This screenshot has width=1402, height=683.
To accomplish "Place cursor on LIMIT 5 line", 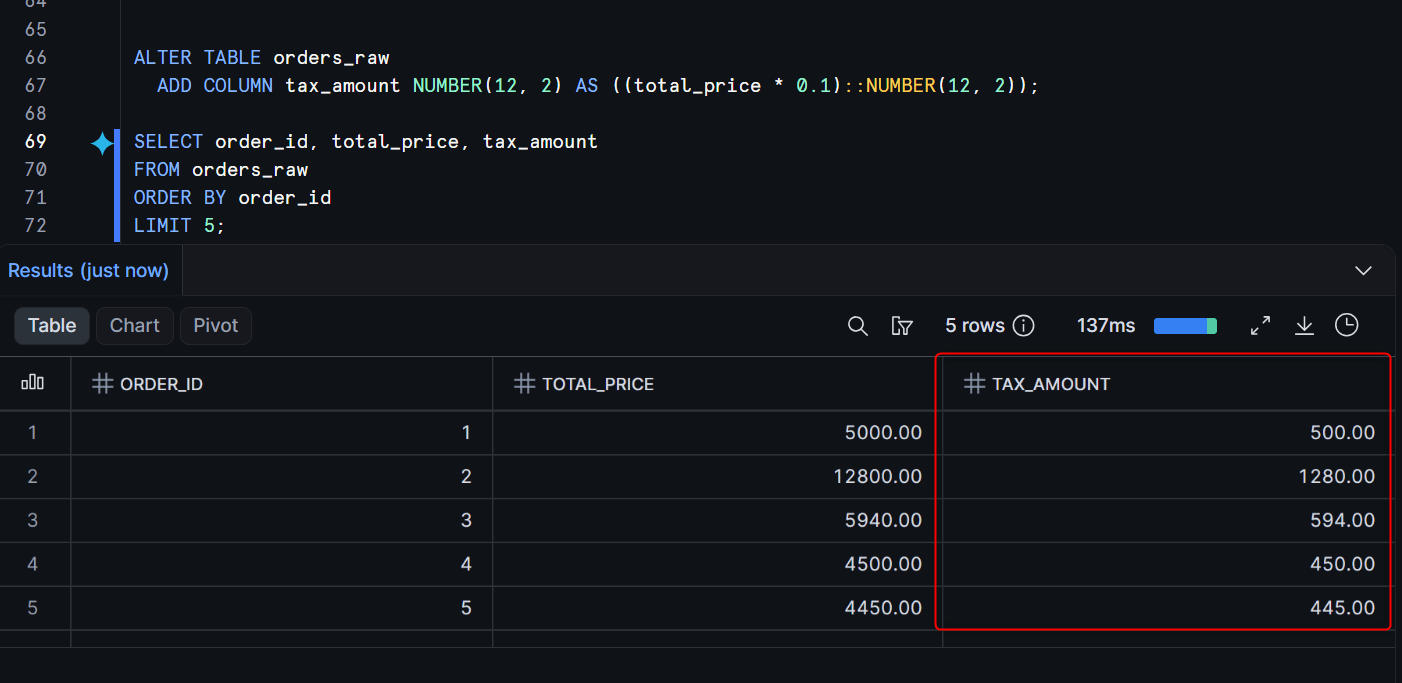I will tap(180, 226).
